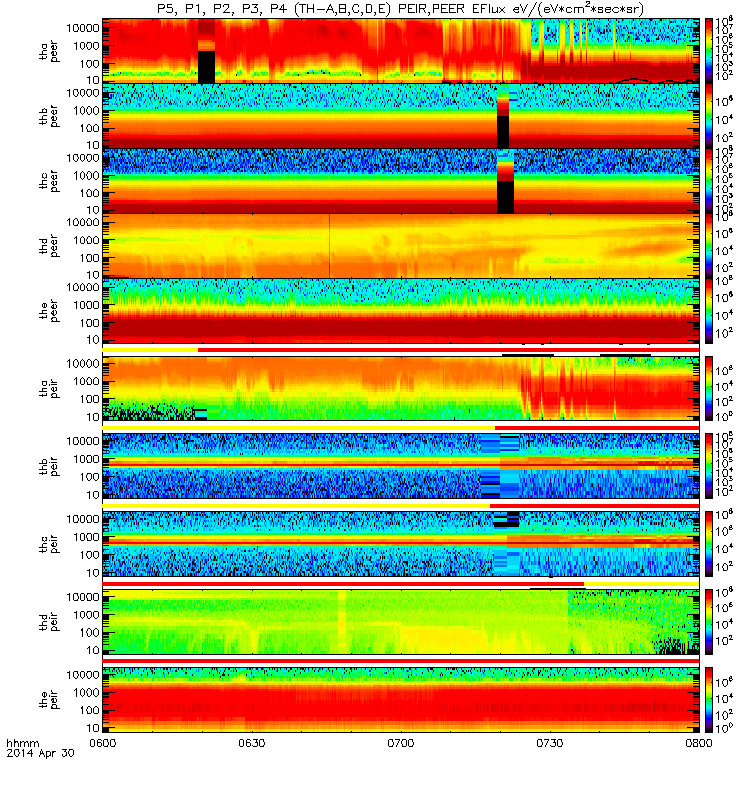
Task: Click the 0700 time axis label
Action: coord(401,743)
